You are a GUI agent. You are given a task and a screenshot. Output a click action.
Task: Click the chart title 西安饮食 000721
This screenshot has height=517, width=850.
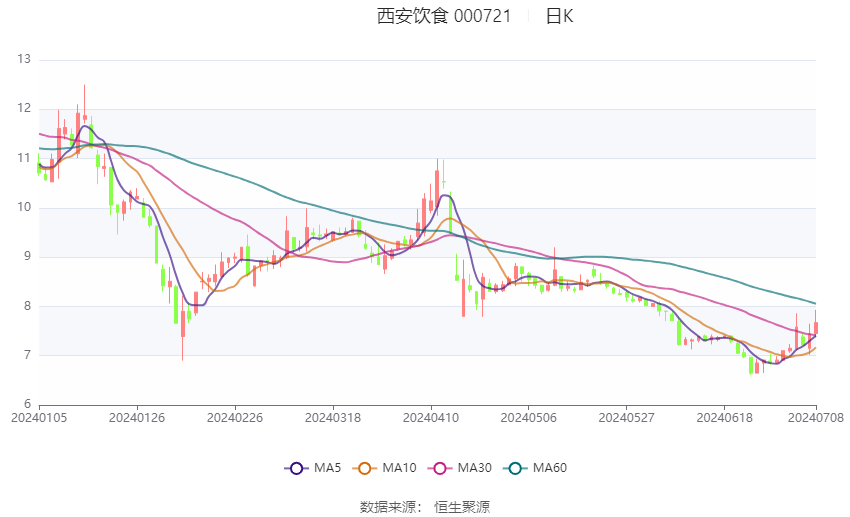click(444, 16)
